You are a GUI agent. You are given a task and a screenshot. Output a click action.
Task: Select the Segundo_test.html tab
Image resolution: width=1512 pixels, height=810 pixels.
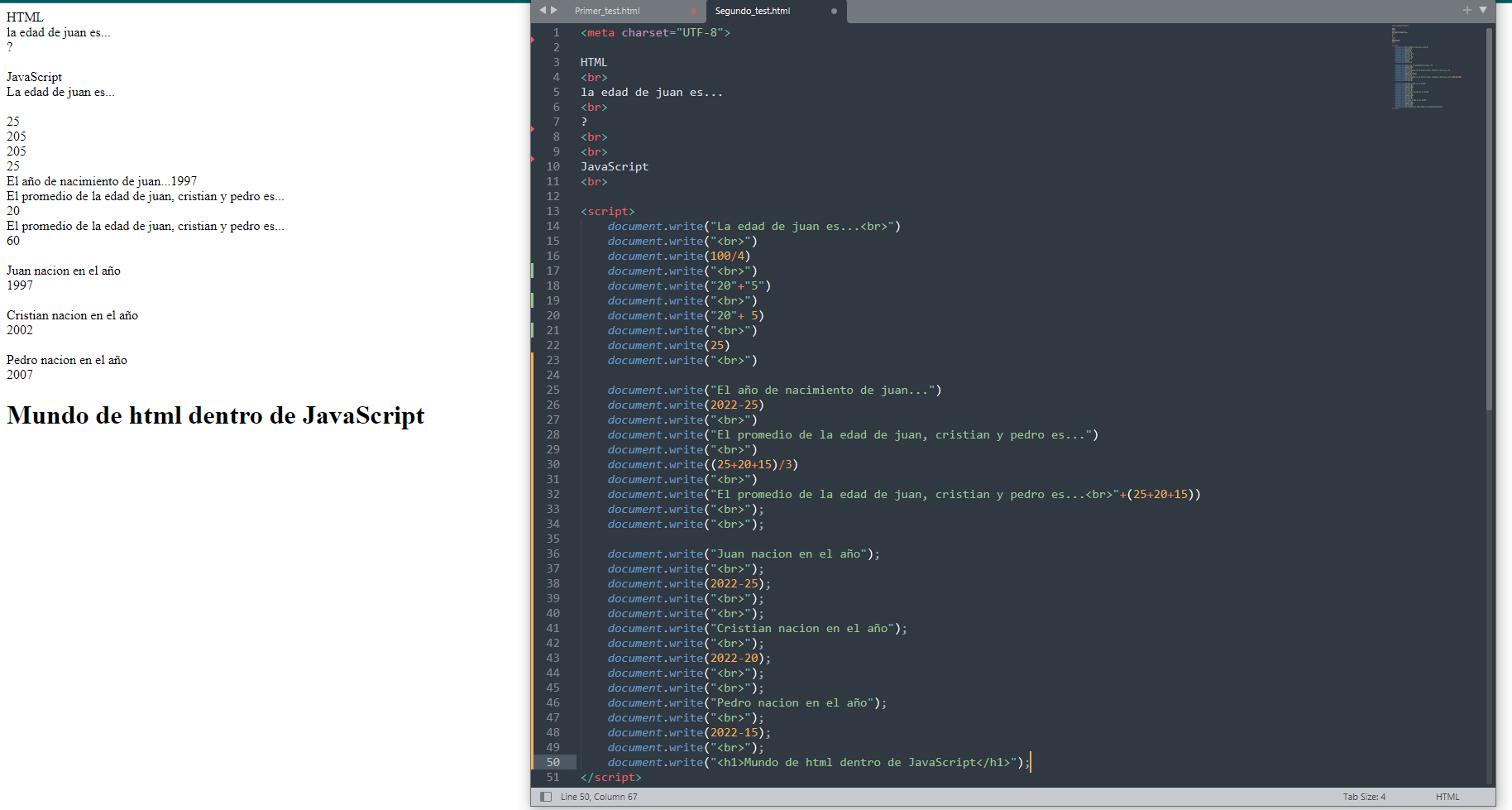pos(753,11)
